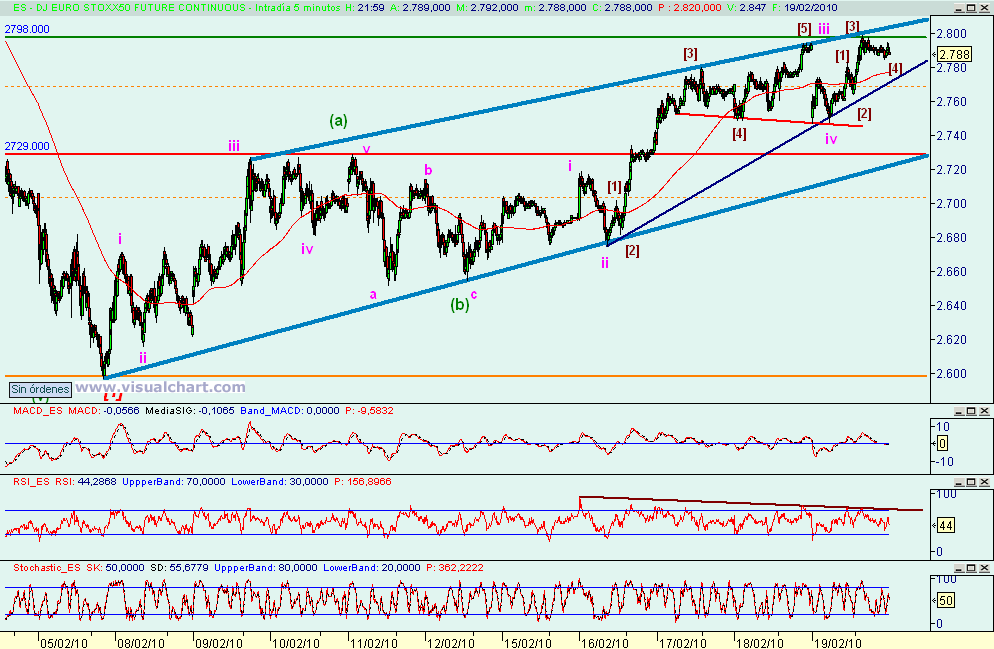Viewport: 994px width, 649px height.
Task: Click the RSI LowerBand: 30,0000 label
Action: [278, 483]
